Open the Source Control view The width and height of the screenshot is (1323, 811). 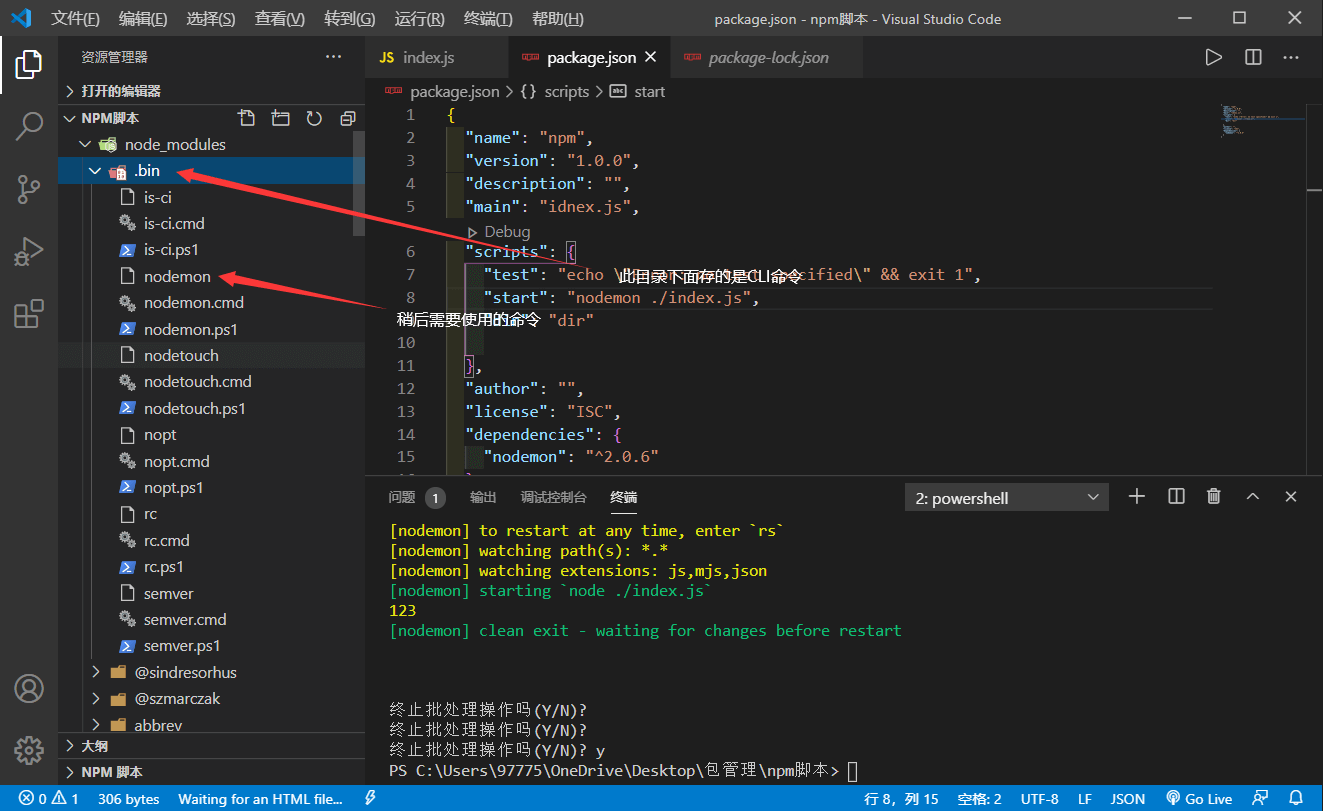tap(29, 189)
